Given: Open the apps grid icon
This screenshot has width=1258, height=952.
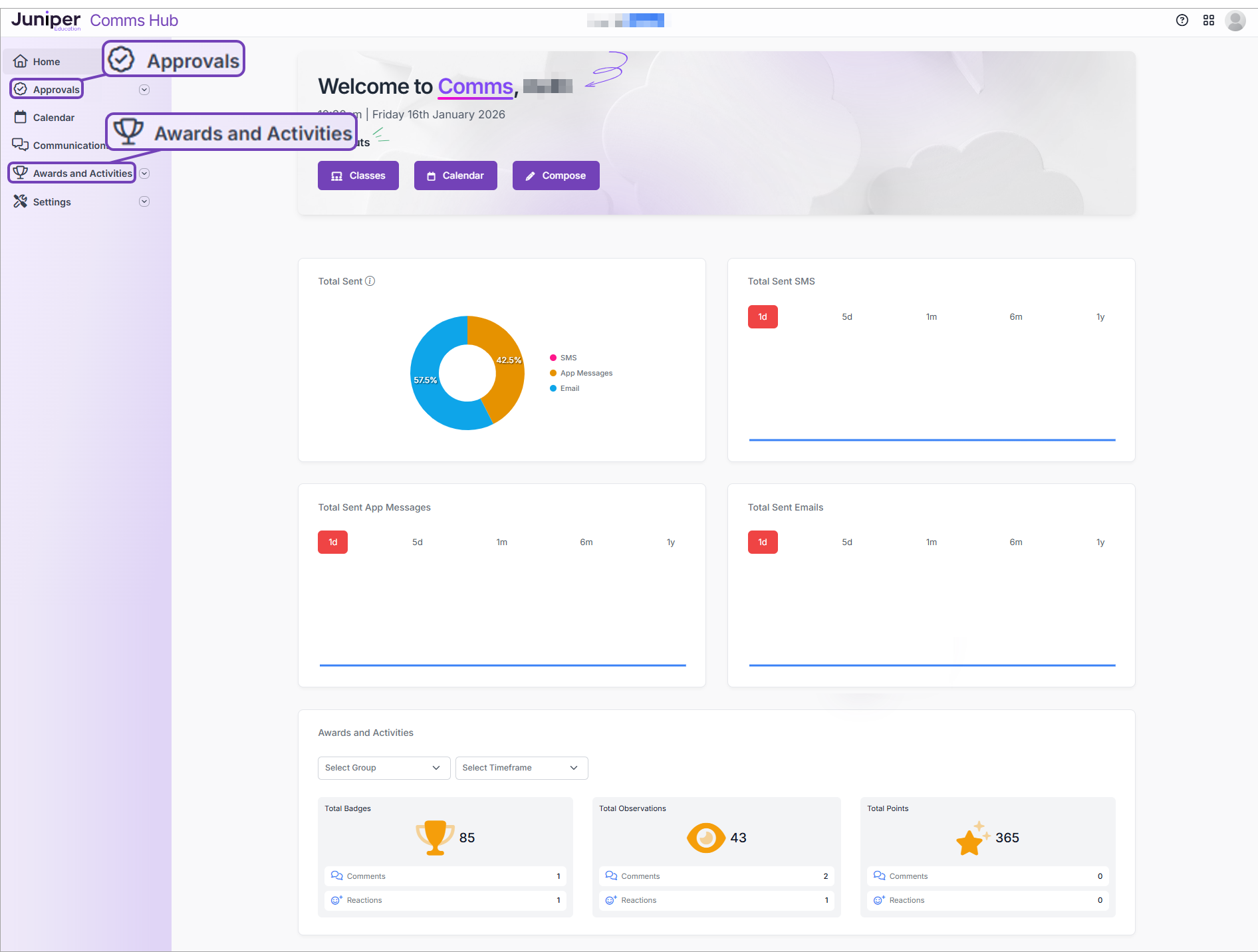Looking at the screenshot, I should (1209, 20).
